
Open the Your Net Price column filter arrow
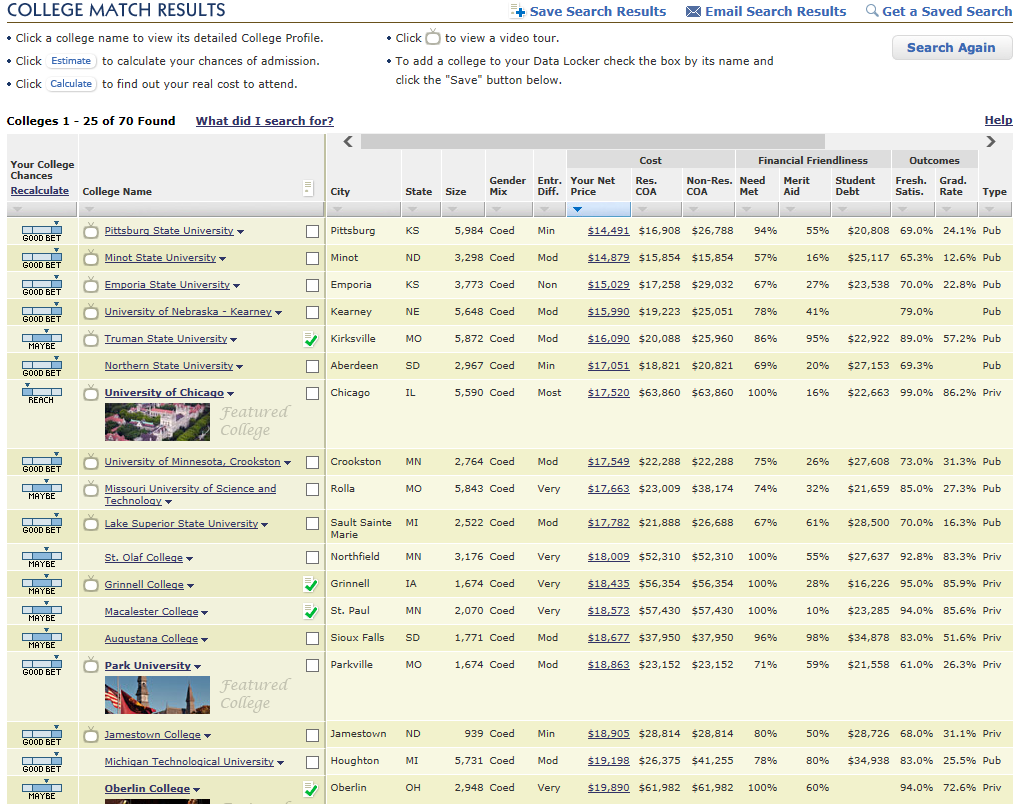pos(577,209)
